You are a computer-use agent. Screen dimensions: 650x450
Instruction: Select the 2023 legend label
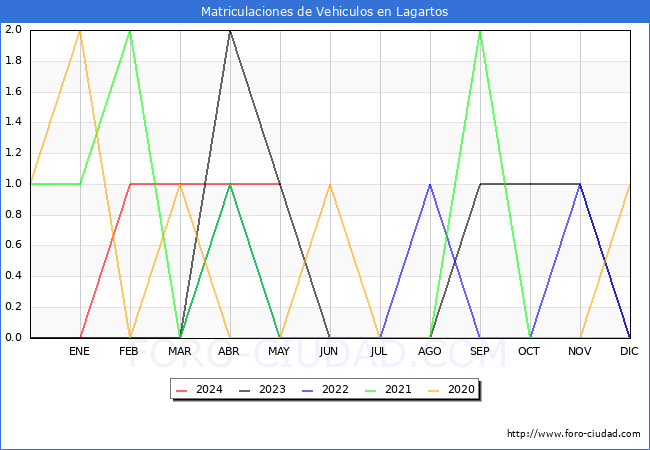(x=272, y=390)
